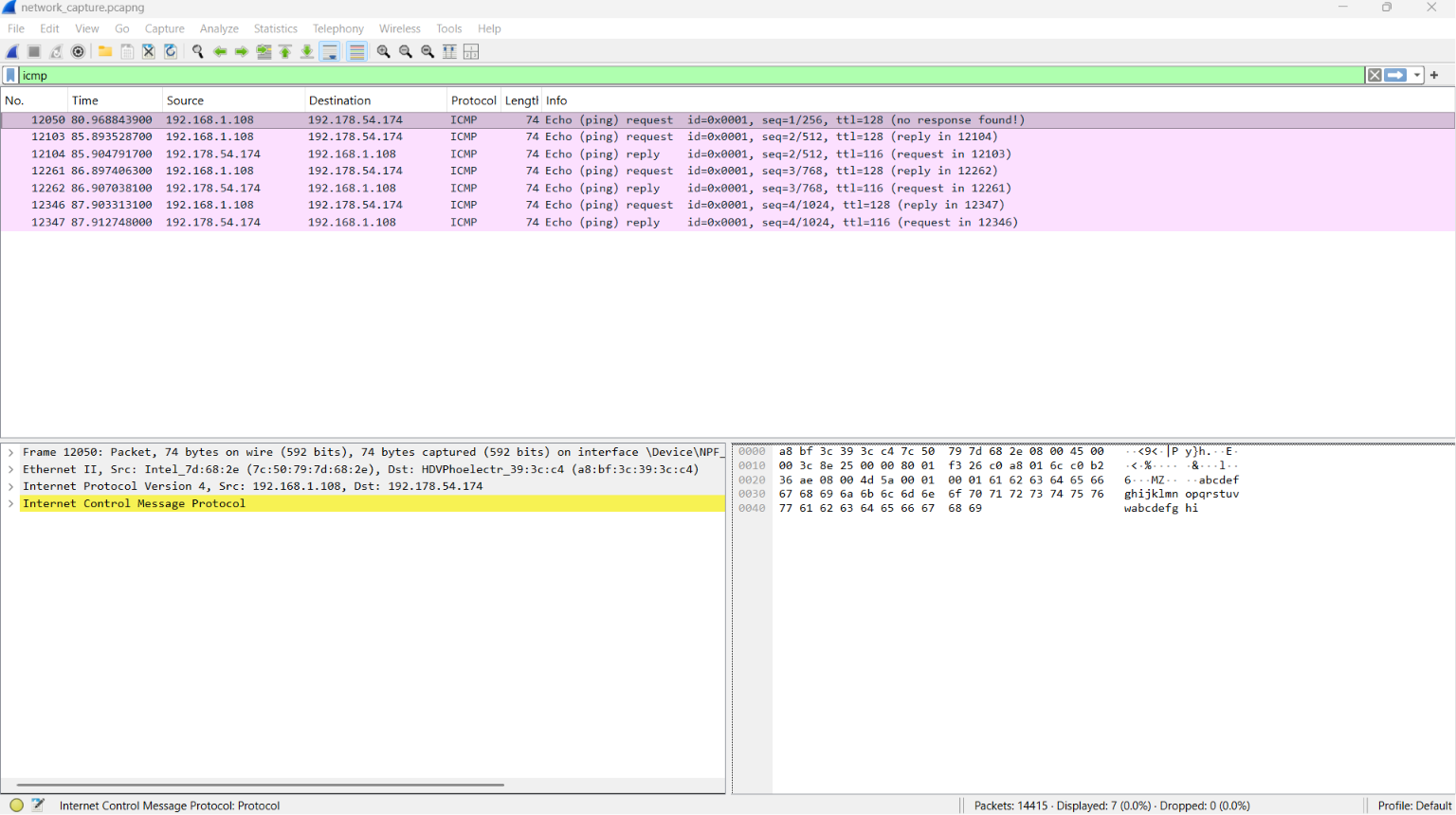Open expert information status bar circle
The width and height of the screenshot is (1456, 815).
16,806
